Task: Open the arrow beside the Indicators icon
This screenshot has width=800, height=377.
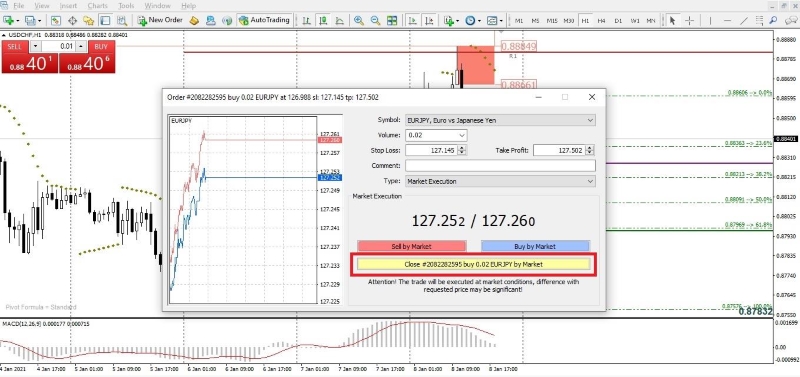Action: 458,21
